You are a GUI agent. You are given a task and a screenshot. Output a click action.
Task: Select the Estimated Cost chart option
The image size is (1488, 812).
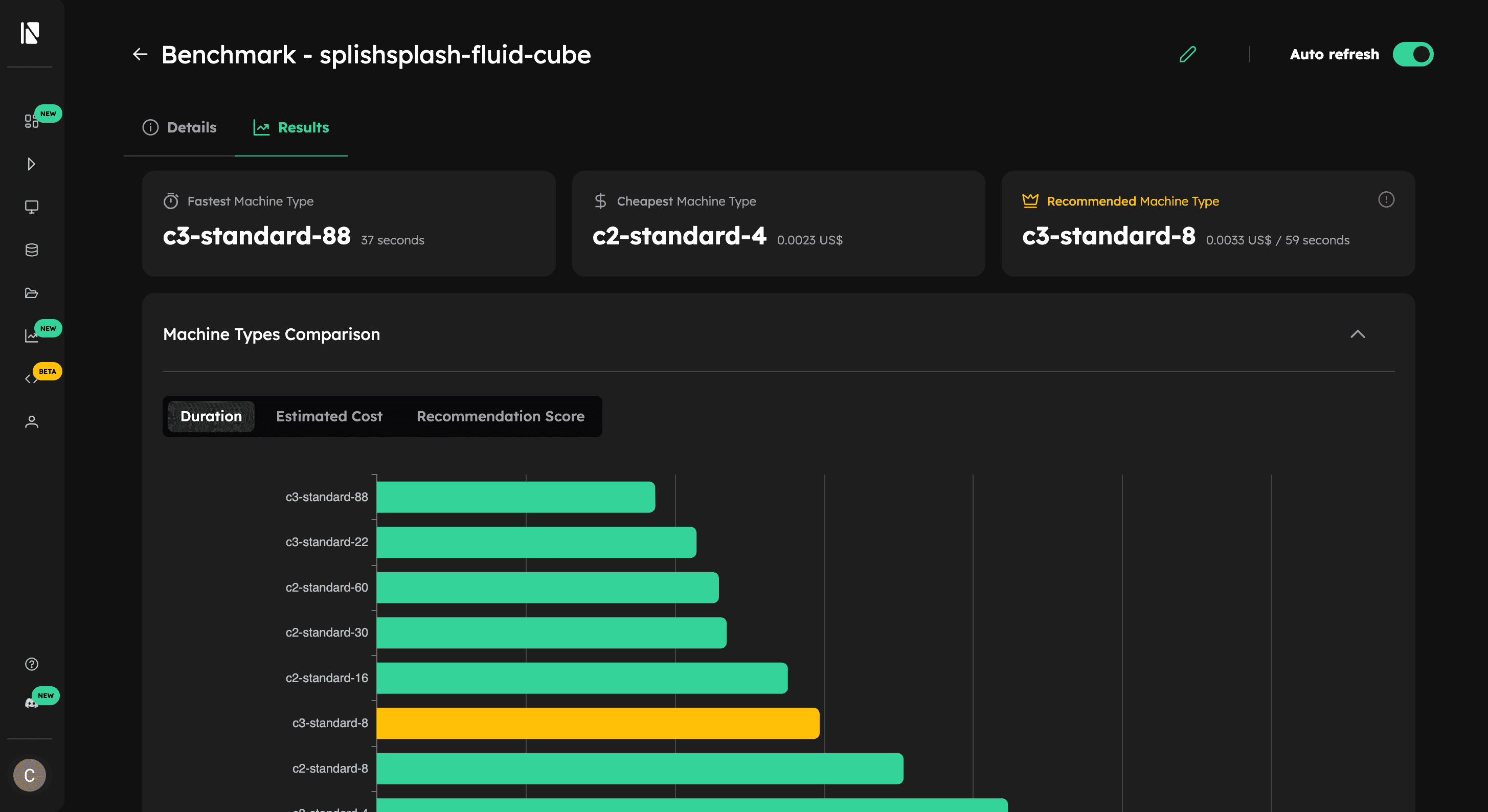329,416
